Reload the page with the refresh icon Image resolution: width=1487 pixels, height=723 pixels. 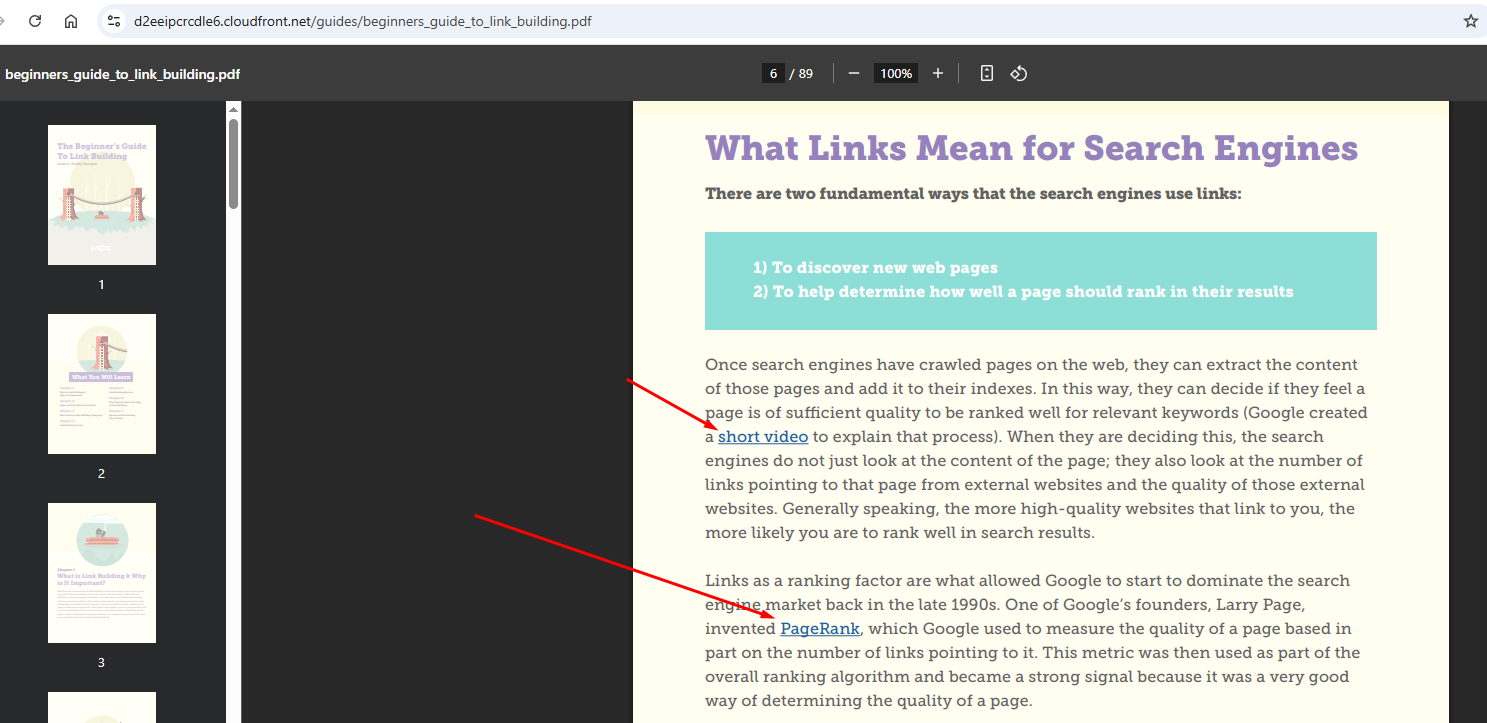click(35, 21)
